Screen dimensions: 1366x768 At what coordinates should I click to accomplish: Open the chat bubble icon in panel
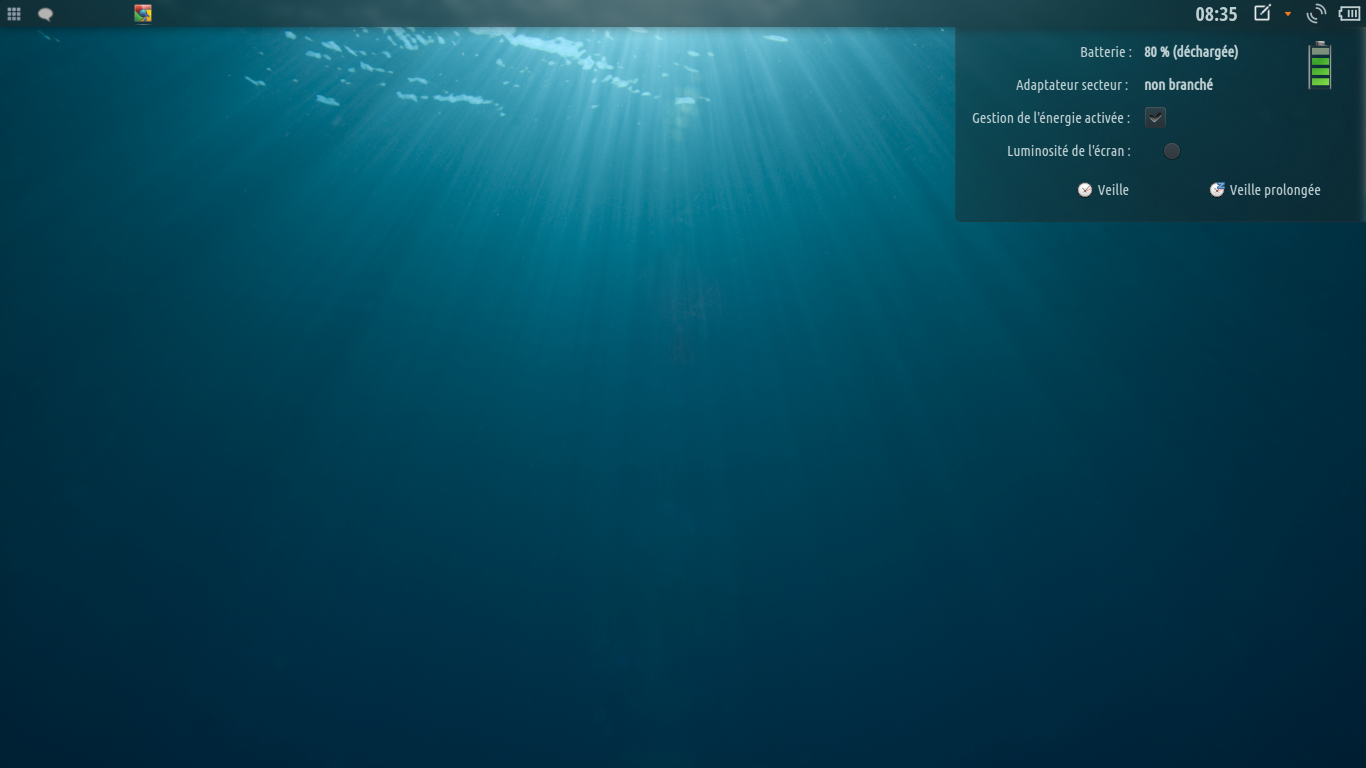point(45,14)
